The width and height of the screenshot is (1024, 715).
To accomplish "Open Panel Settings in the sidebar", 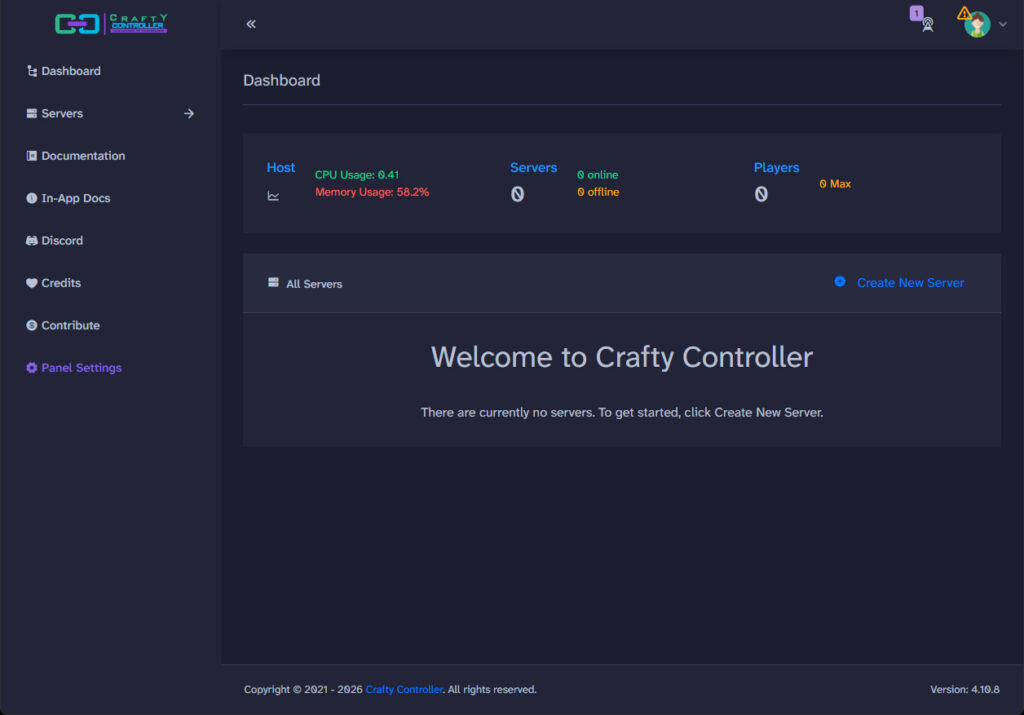I will click(x=81, y=368).
